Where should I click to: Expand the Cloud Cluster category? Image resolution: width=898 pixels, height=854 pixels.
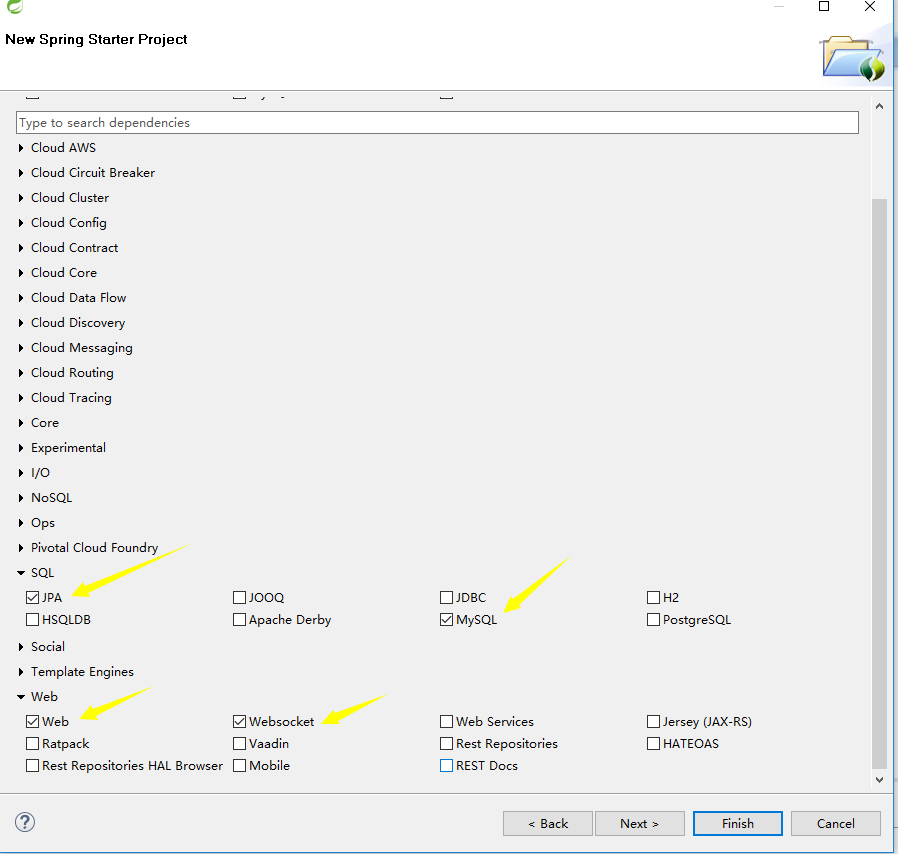21,198
